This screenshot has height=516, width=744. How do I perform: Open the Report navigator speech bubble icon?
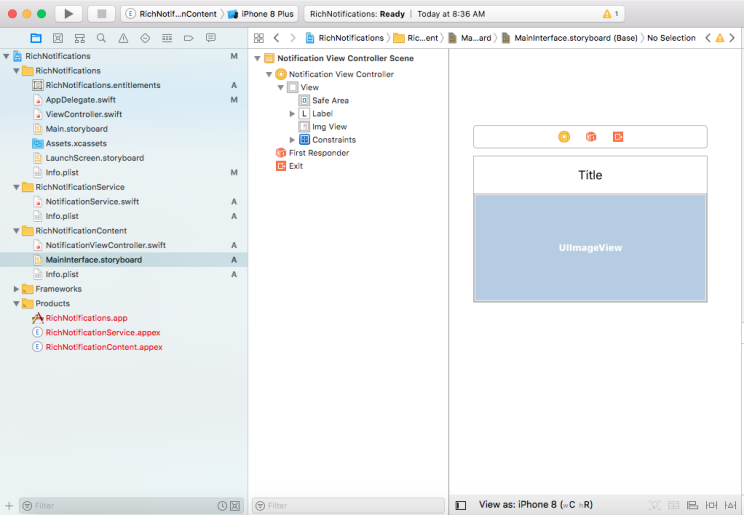211,38
